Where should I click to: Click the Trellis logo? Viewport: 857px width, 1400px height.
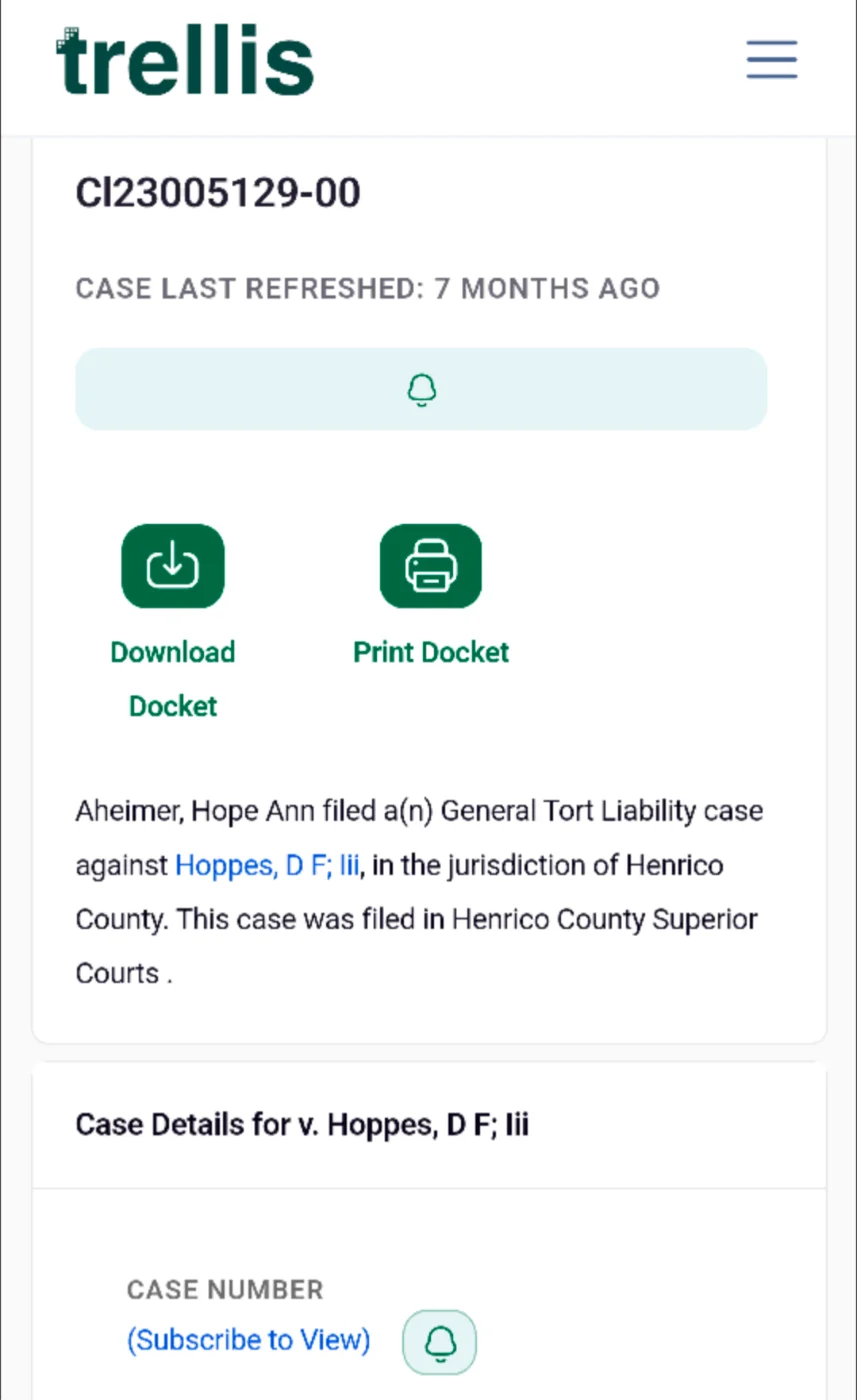[x=186, y=62]
